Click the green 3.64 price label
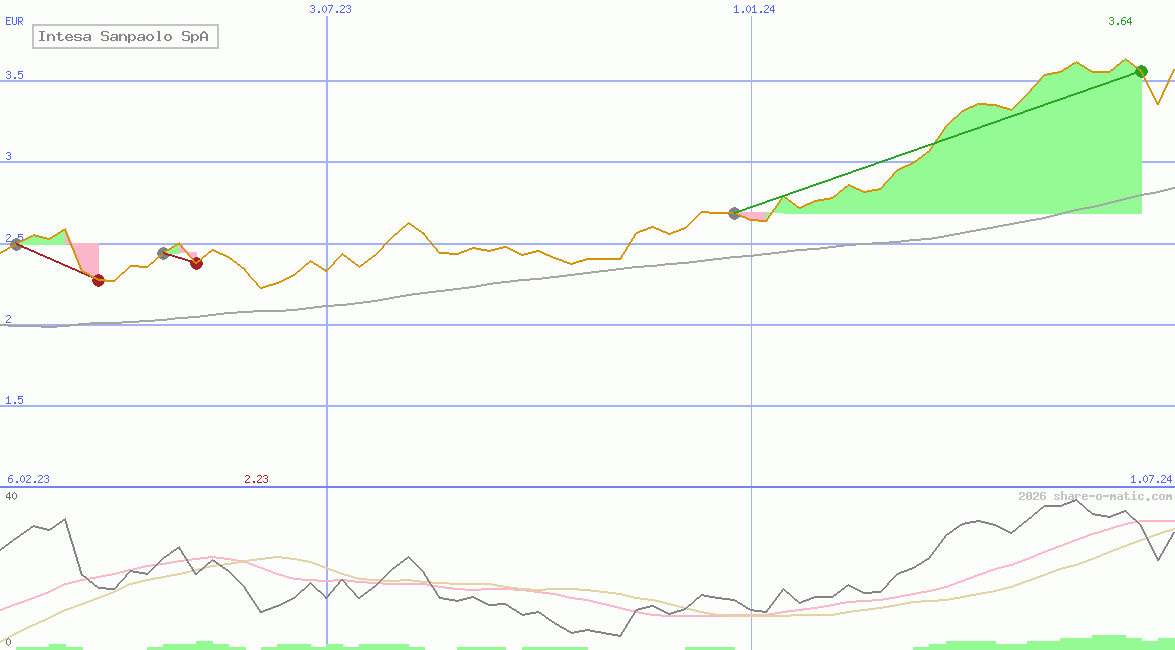The height and width of the screenshot is (650, 1175). [1120, 22]
